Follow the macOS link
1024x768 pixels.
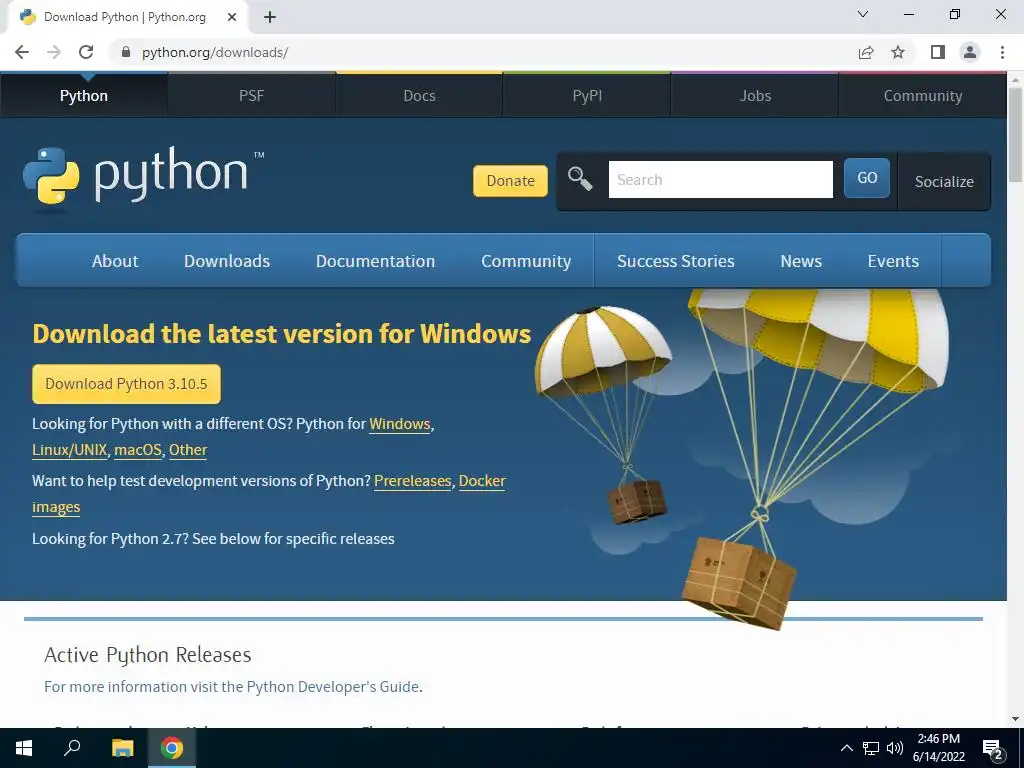138,450
